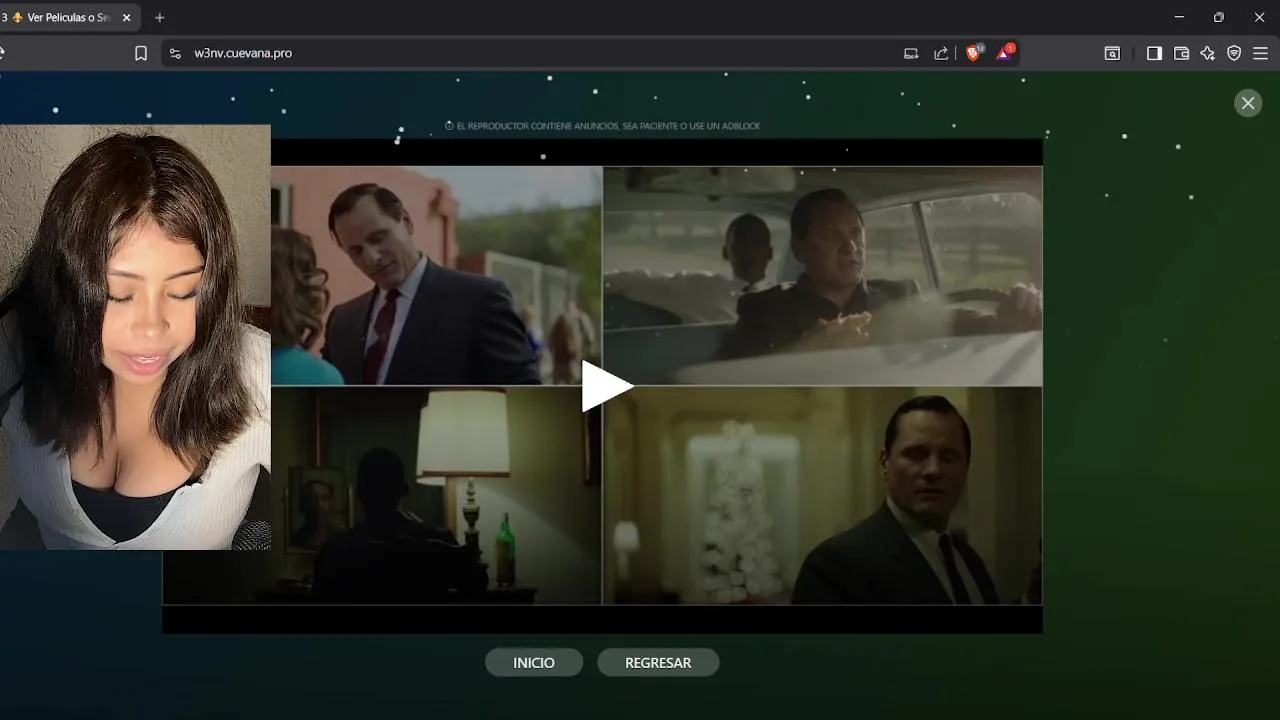Open the tab search icon

click(1112, 53)
